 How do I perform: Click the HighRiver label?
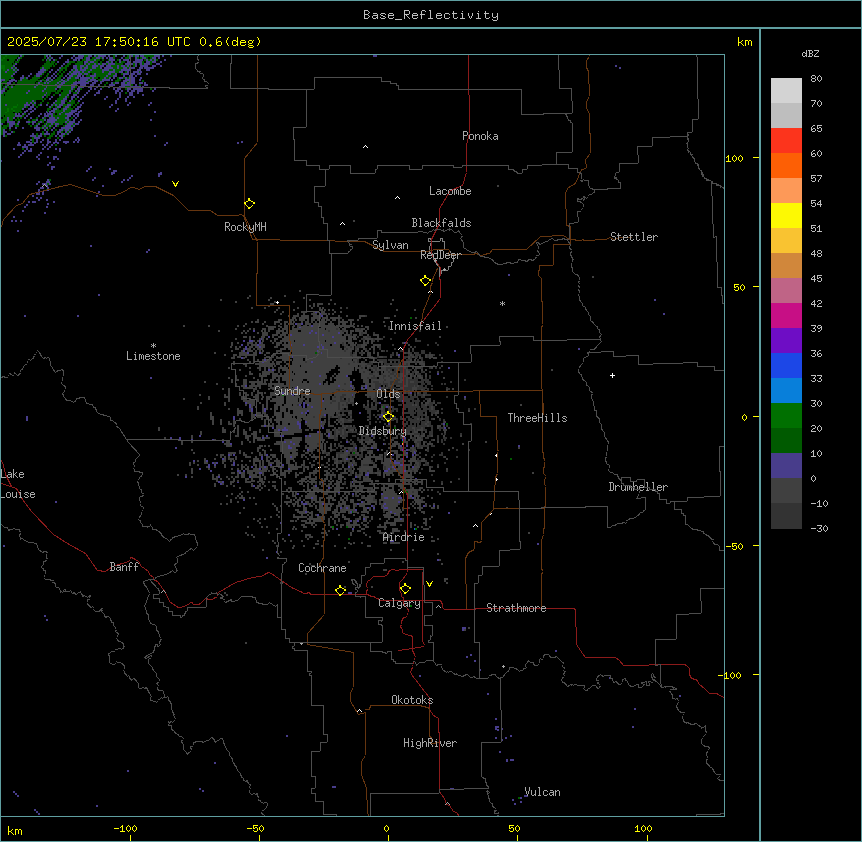pos(430,743)
